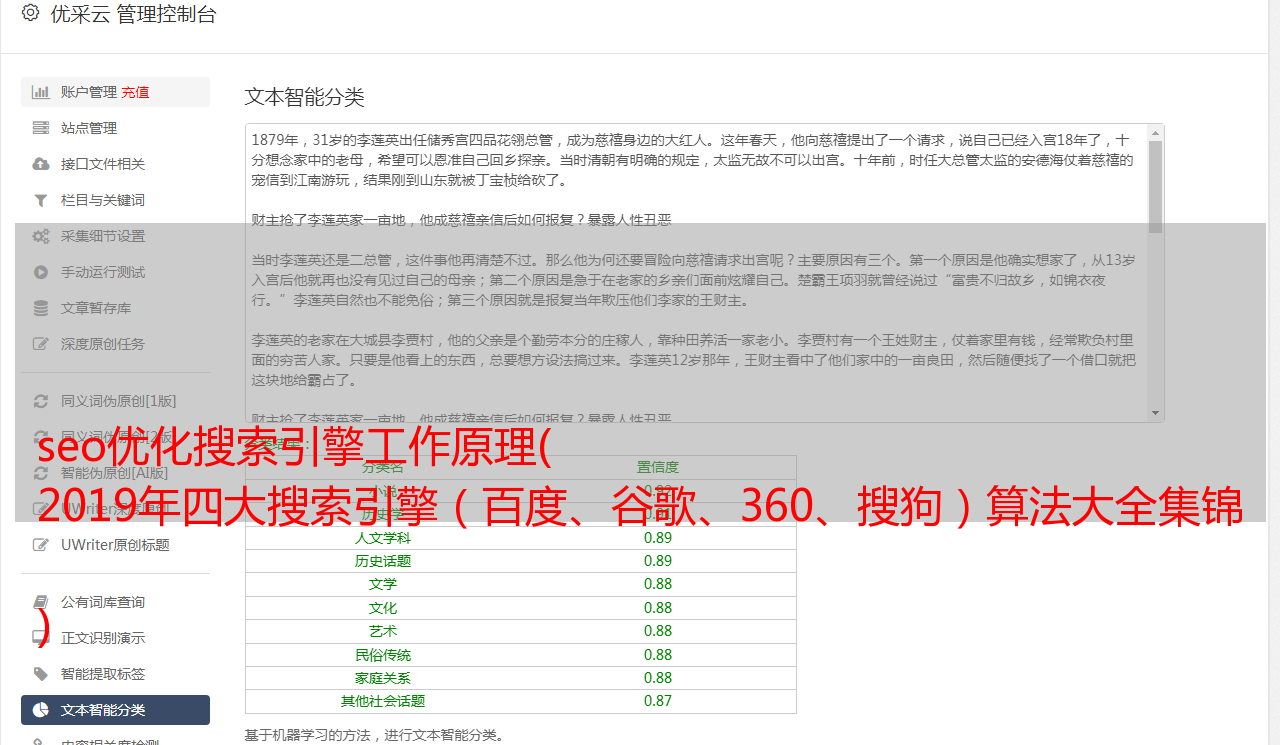
Task: Click the refresh icon for 同义词伪原创[1版]
Action: tap(40, 401)
